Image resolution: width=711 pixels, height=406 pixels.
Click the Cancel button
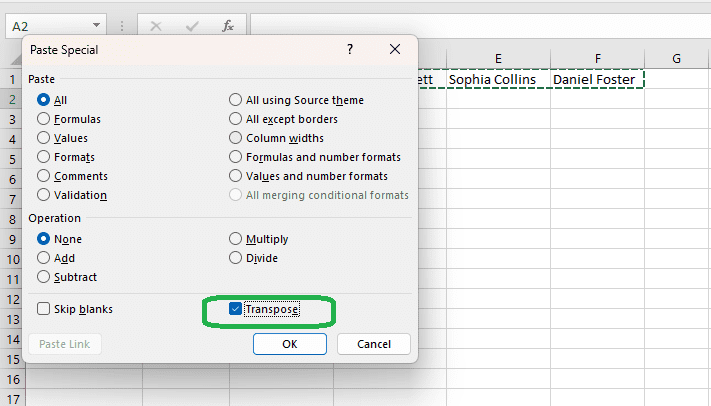coord(374,344)
